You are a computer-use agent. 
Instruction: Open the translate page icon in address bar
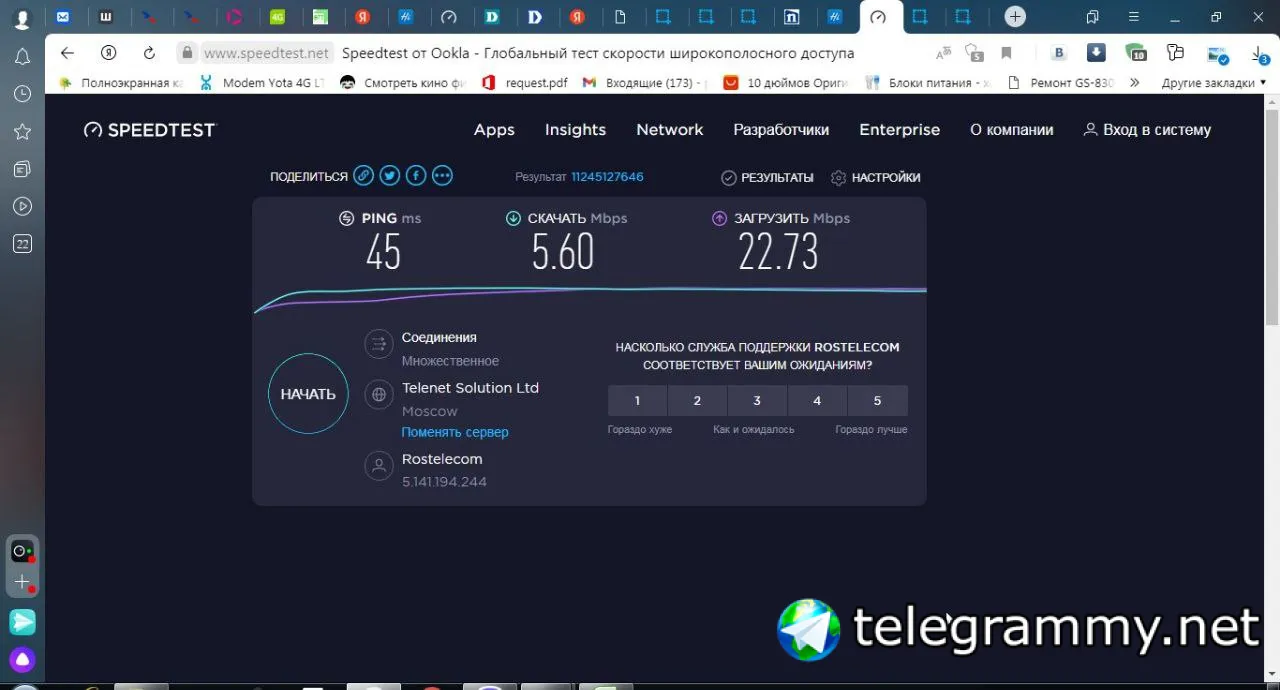[943, 53]
